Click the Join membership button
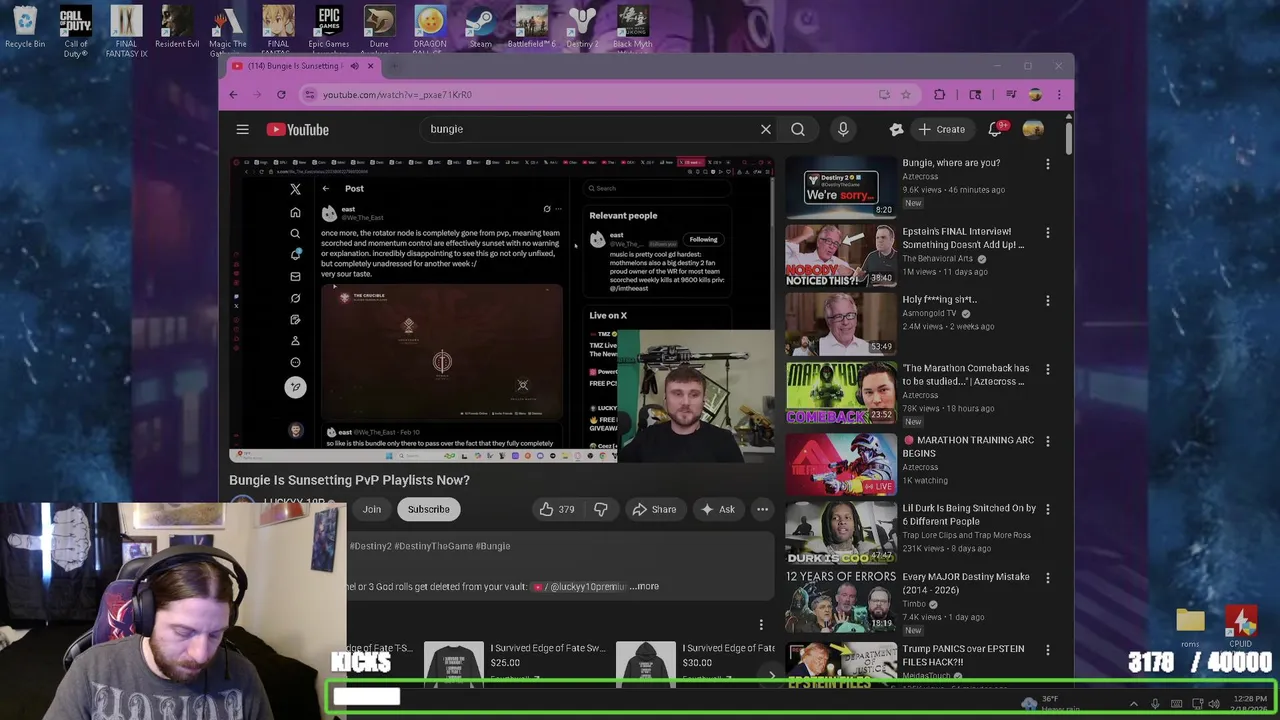 click(x=371, y=509)
